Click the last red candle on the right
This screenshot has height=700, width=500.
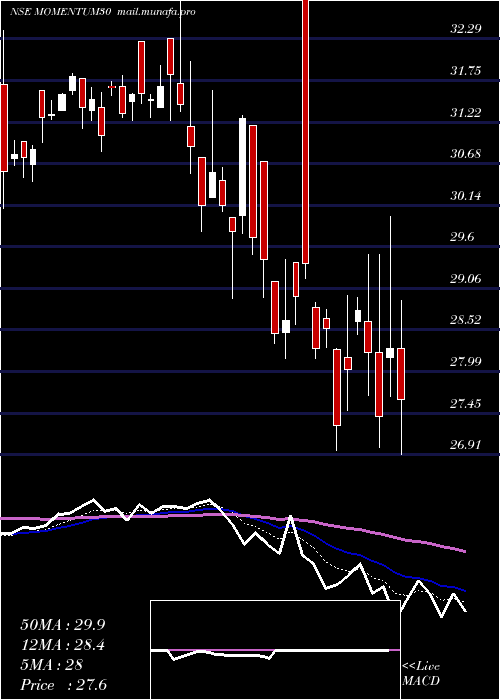pos(401,374)
